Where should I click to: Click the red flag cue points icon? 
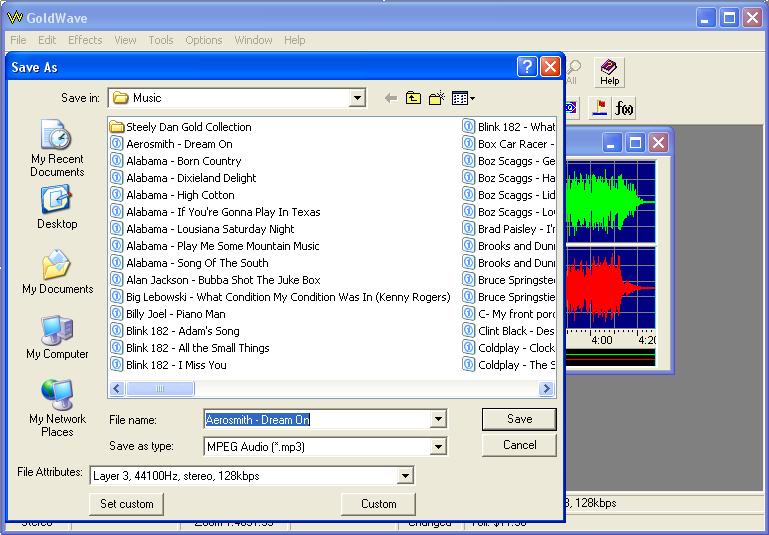(600, 108)
